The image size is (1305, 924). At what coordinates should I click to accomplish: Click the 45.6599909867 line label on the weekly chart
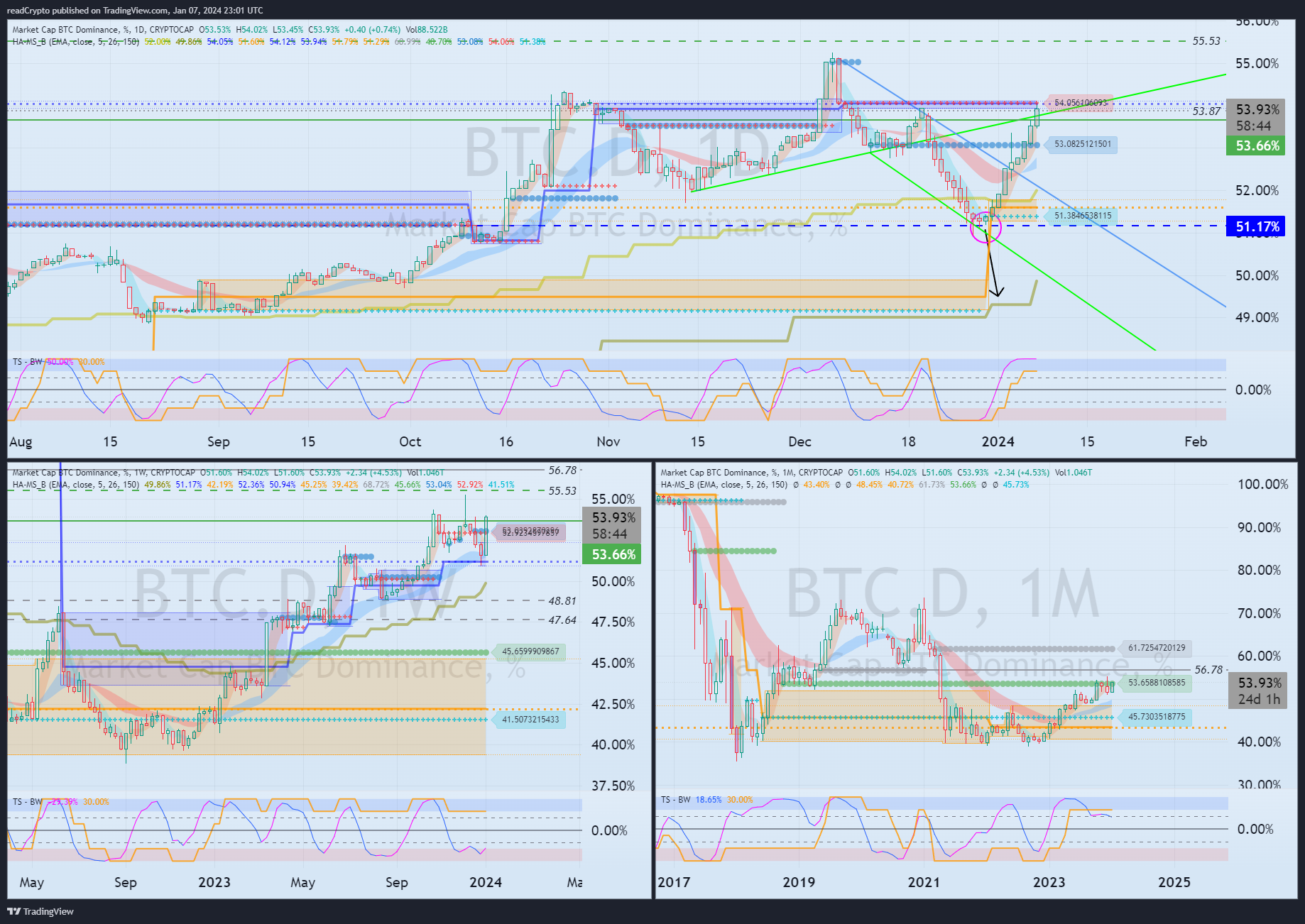[530, 651]
